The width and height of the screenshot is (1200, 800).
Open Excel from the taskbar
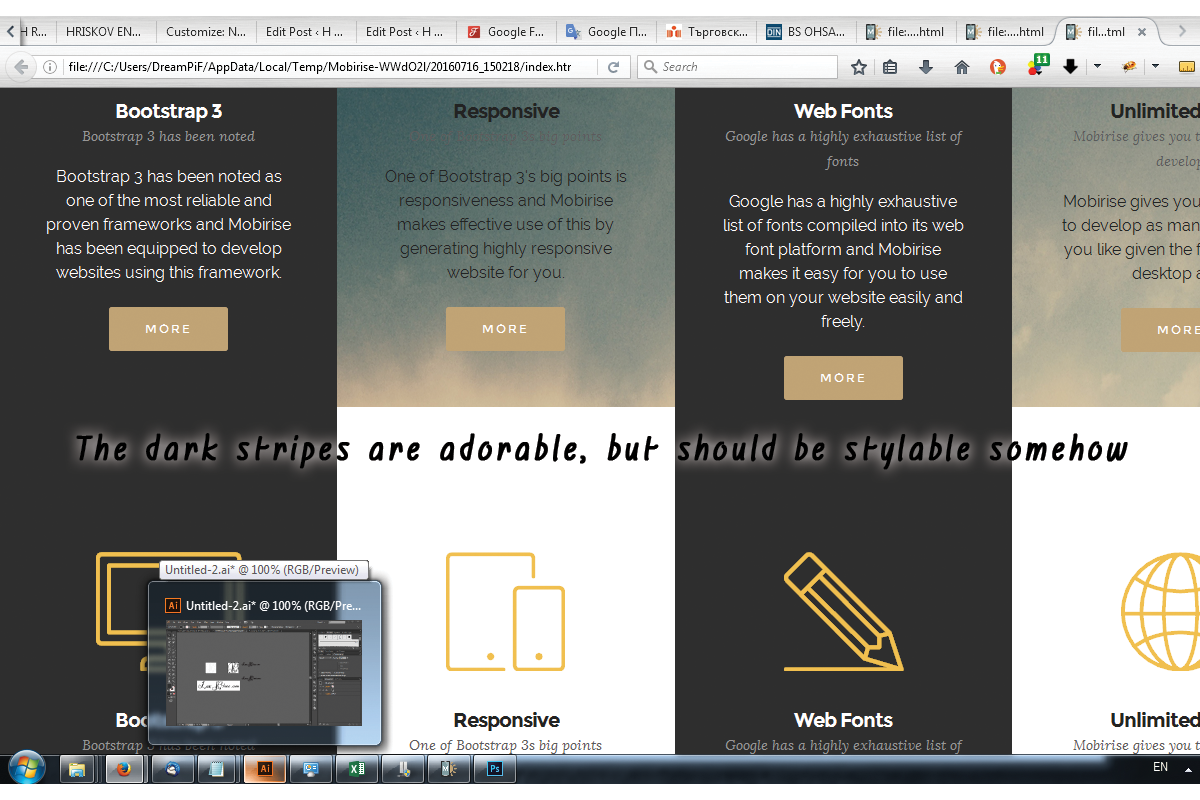[x=354, y=769]
